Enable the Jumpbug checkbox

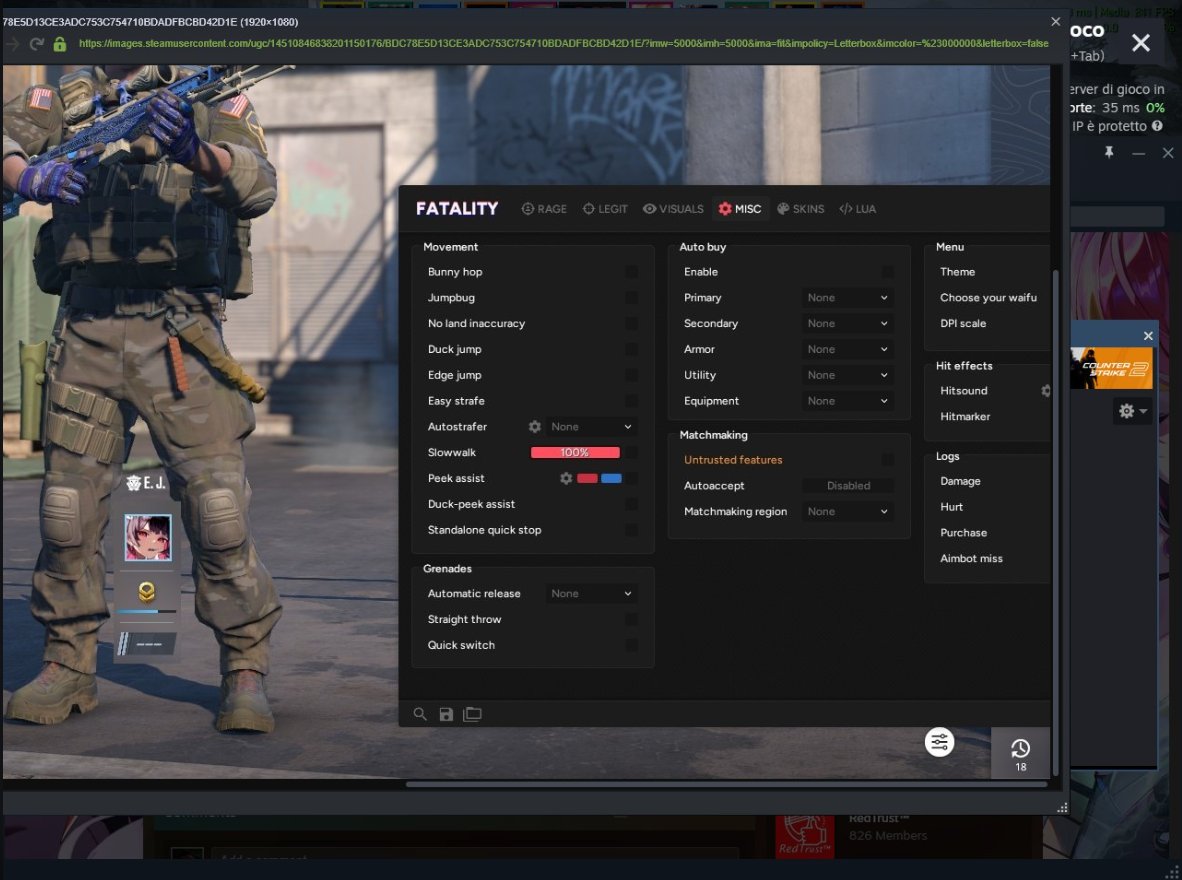tap(631, 298)
